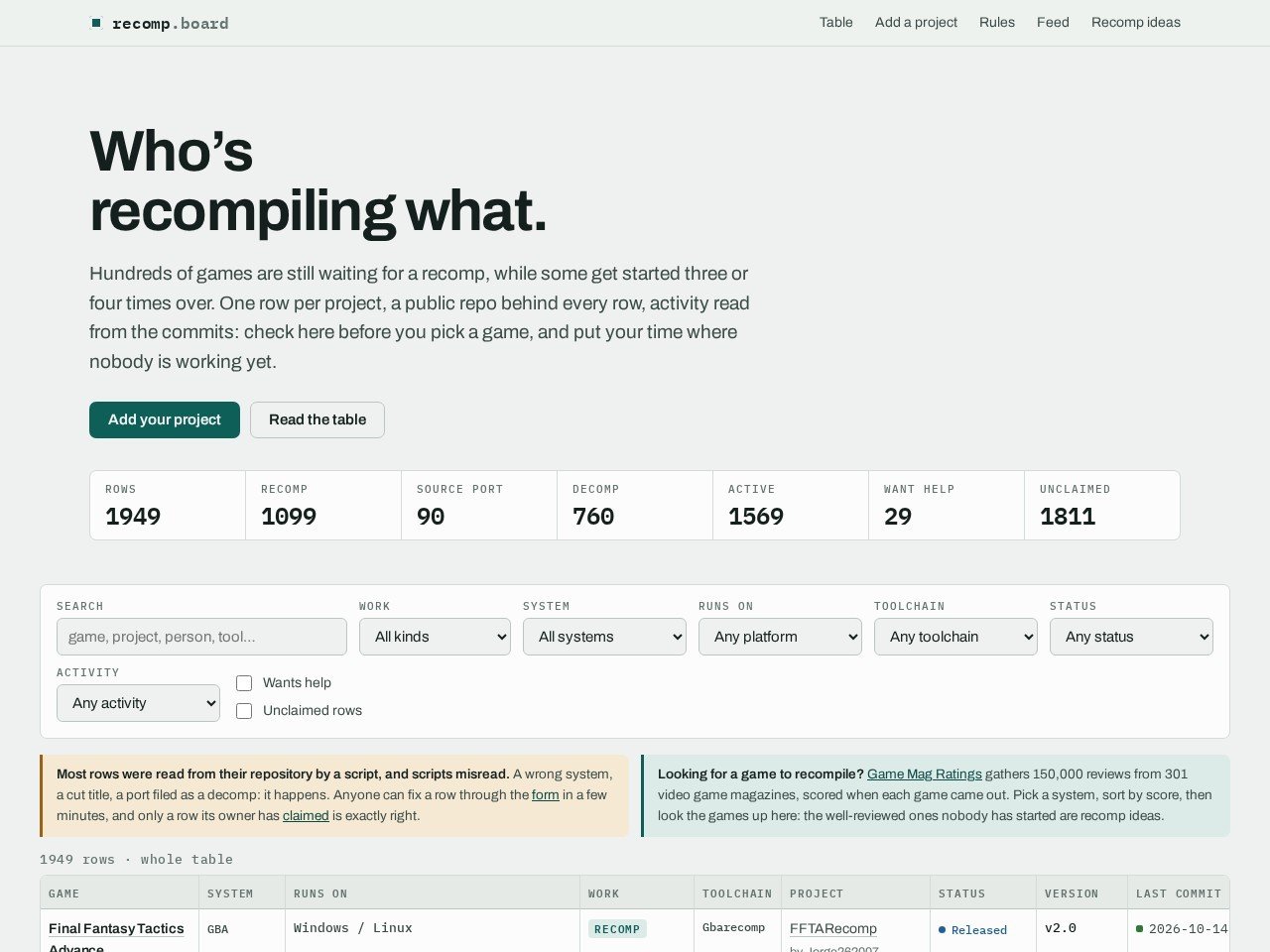Screen dimensions: 1270x952
Task: Expand the 'Any status' dropdown
Action: pyautogui.click(x=1131, y=637)
